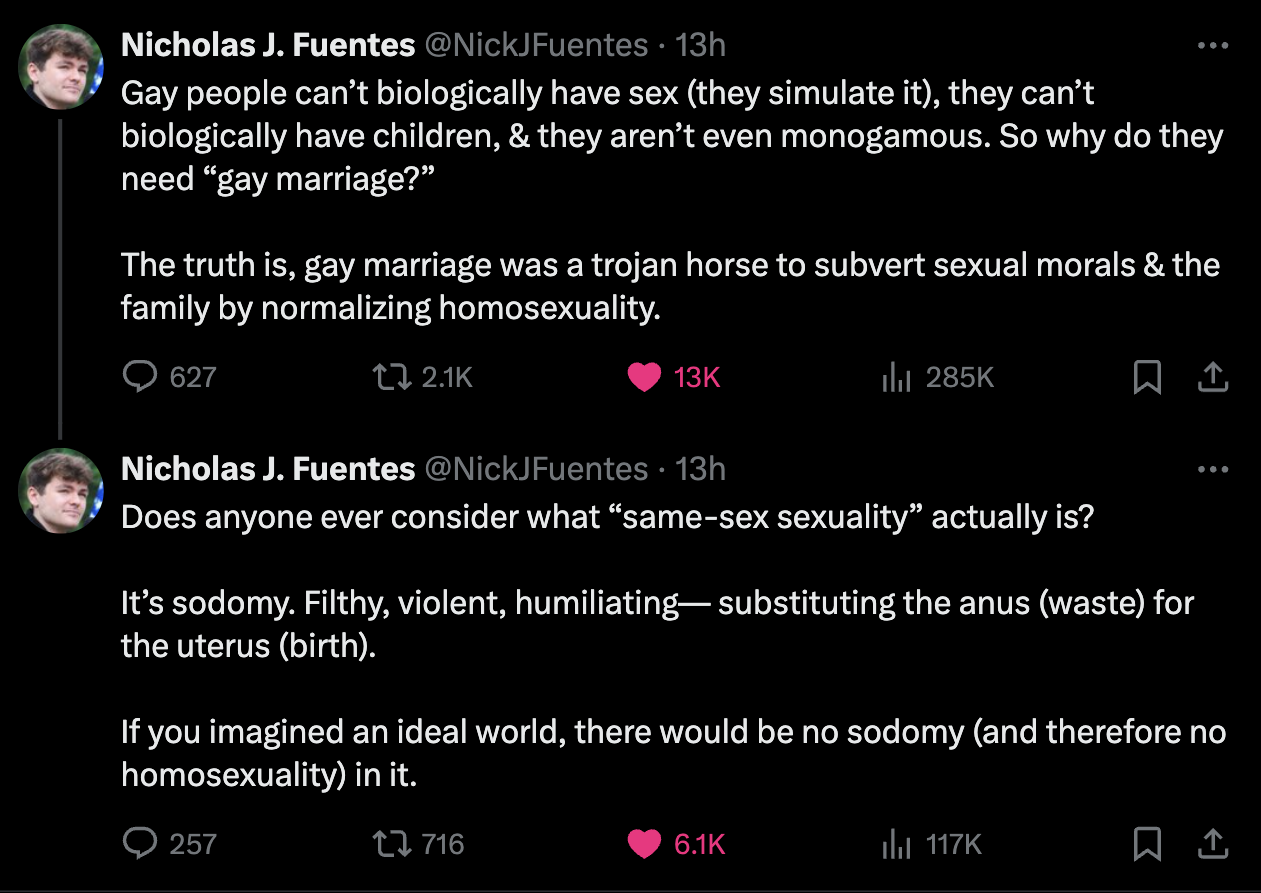Open the more options menu on the second tweet

(1212, 469)
